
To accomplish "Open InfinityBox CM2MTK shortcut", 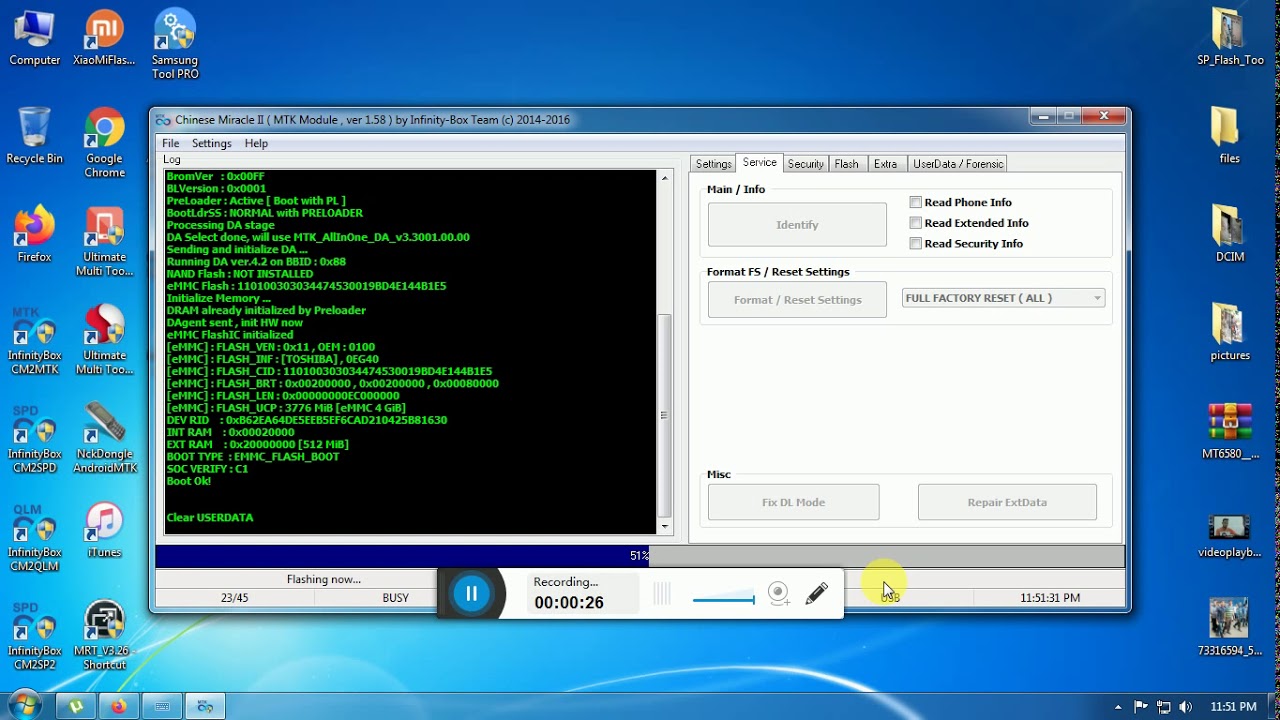I will (x=35, y=340).
